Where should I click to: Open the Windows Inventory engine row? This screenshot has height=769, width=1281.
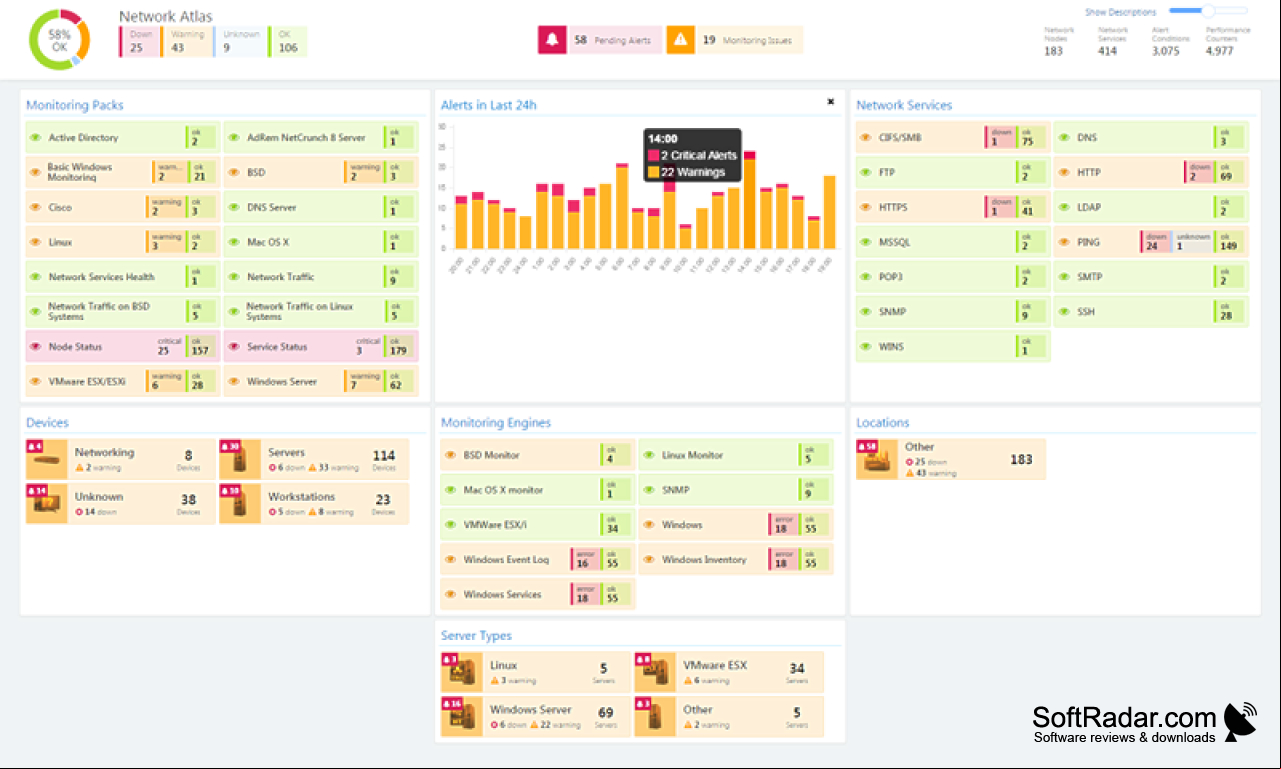click(735, 560)
